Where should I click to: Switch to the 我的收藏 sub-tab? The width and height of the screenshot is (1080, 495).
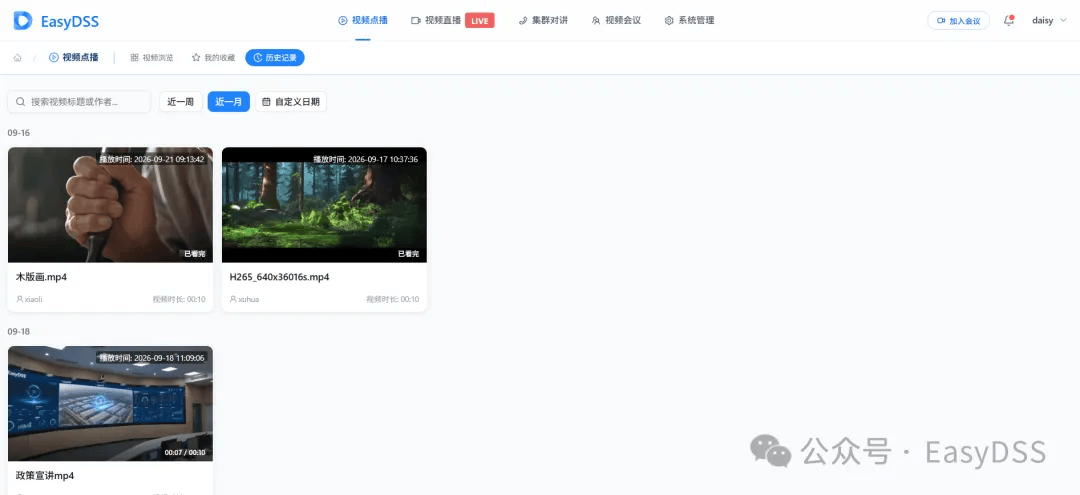[214, 58]
